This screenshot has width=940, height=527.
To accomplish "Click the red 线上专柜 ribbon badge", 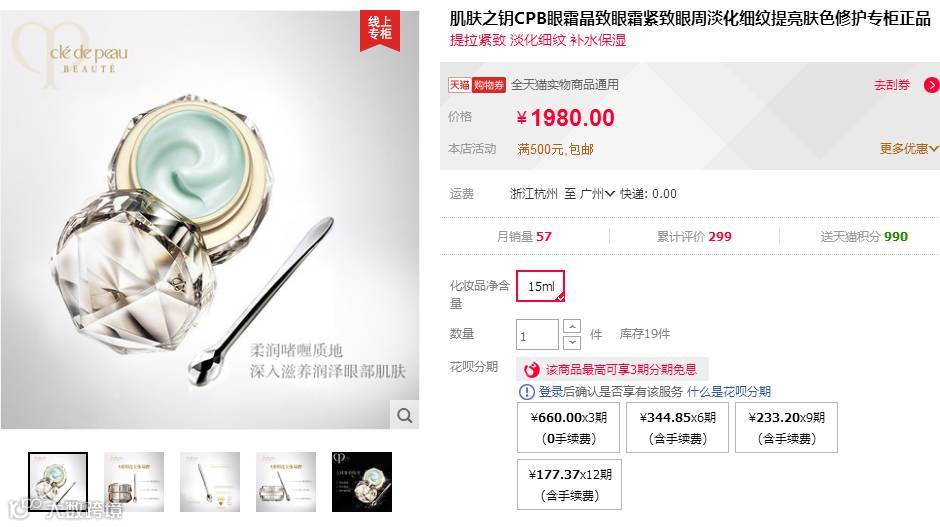I will point(380,30).
